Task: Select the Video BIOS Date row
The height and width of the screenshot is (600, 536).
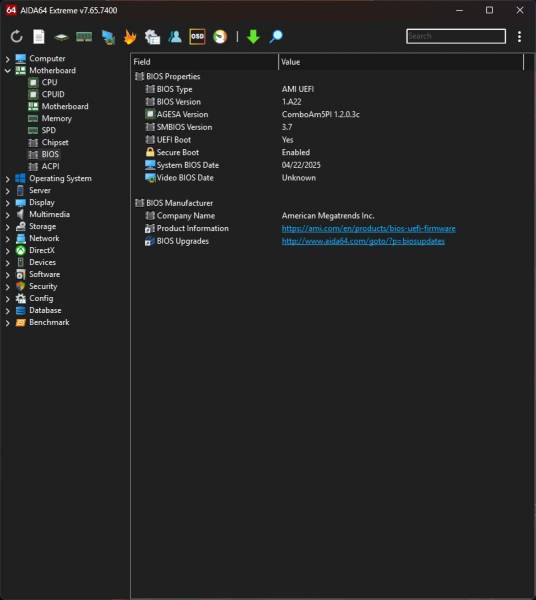Action: [327, 178]
